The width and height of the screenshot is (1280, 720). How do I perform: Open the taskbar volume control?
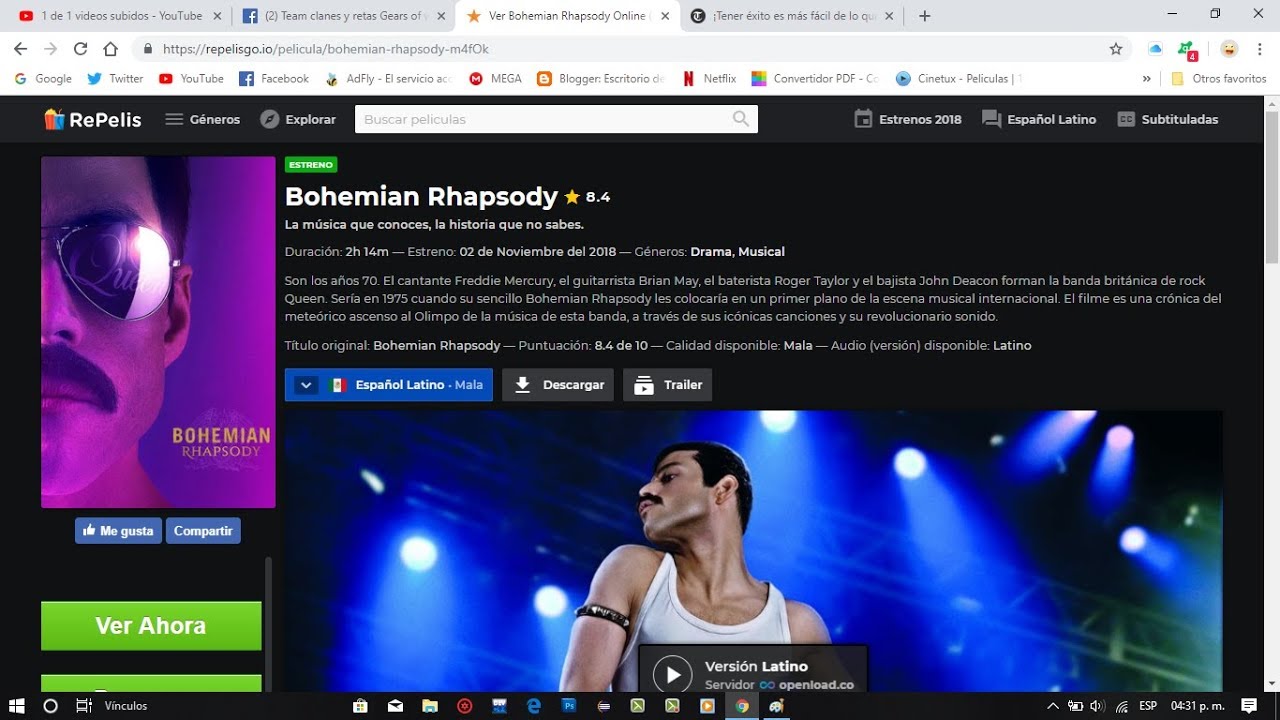tap(1097, 706)
